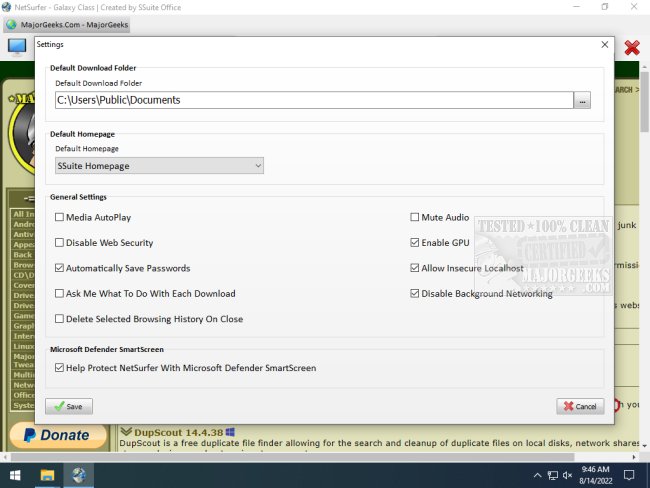The height and width of the screenshot is (488, 650).
Task: Open Windows Start menu
Action: coord(15,475)
